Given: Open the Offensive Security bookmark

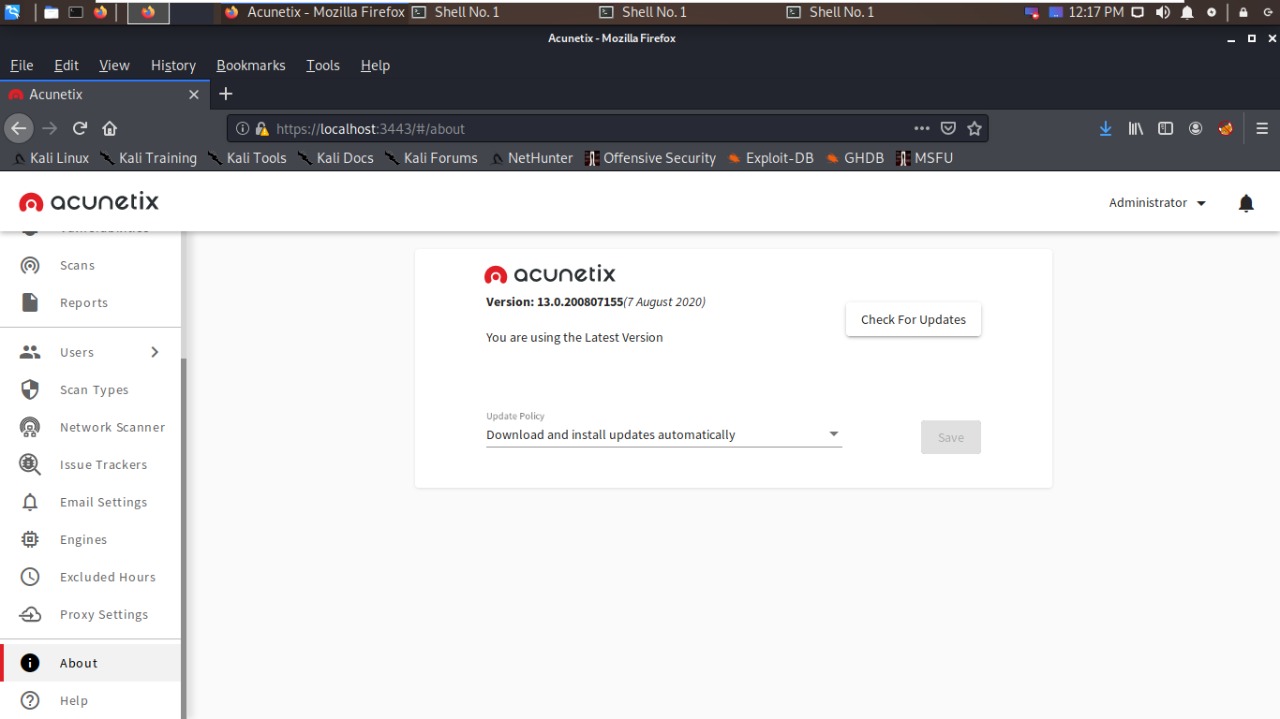Looking at the screenshot, I should 650,158.
